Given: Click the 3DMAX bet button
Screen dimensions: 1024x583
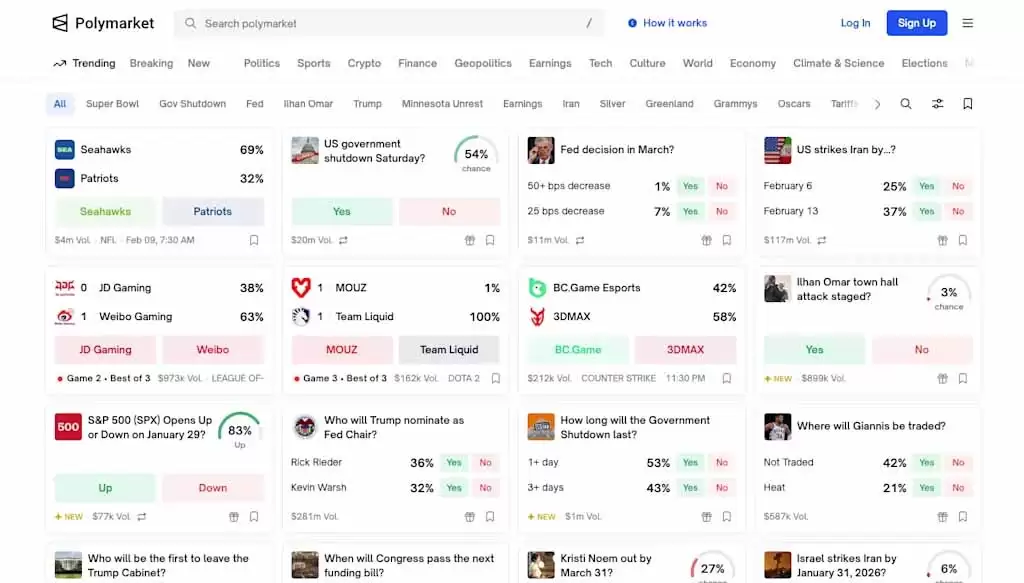Looking at the screenshot, I should pyautogui.click(x=685, y=350).
